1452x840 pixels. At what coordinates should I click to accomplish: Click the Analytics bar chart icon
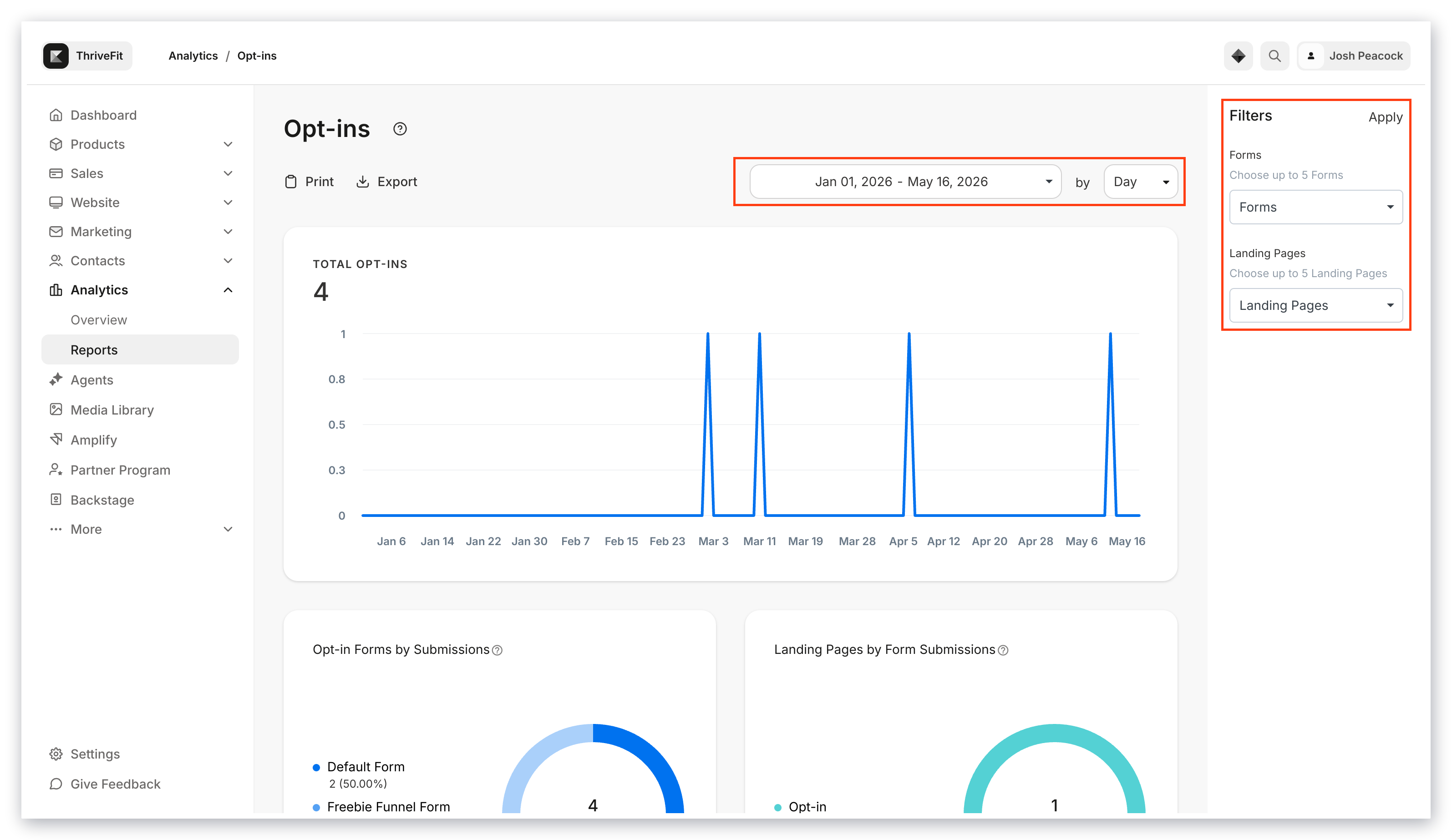(x=56, y=290)
